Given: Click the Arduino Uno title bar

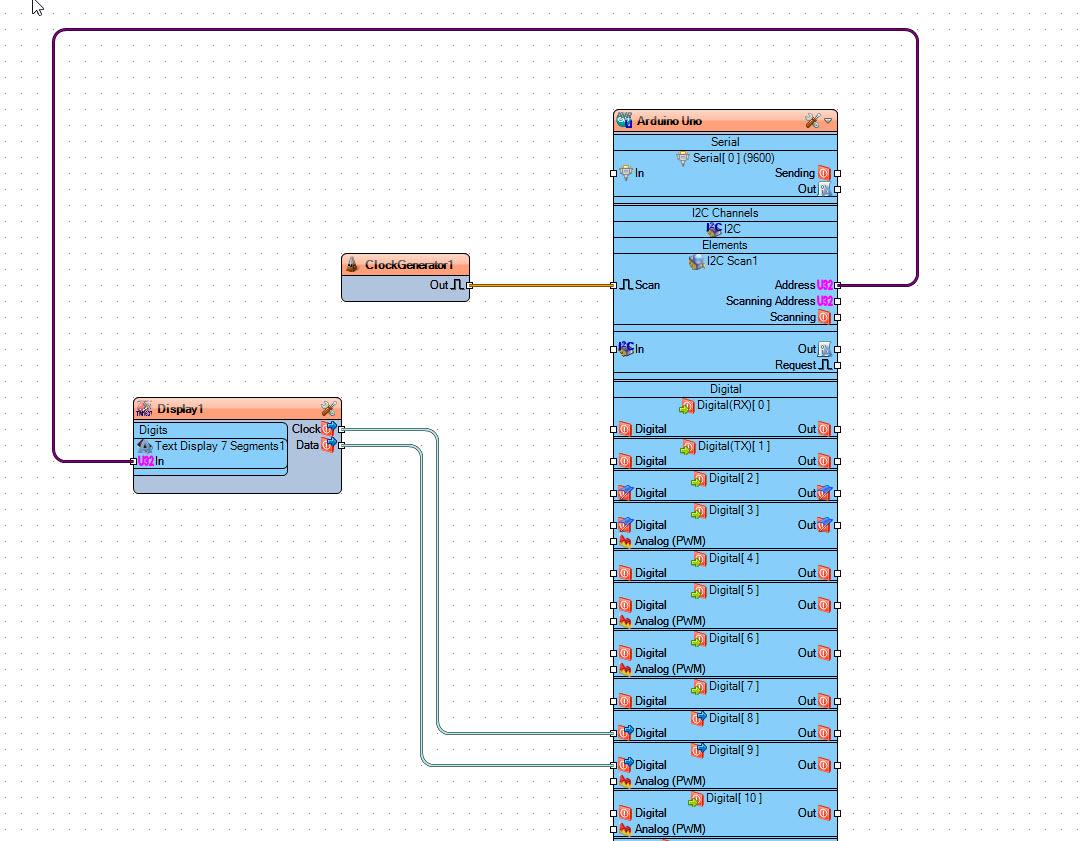Looking at the screenshot, I should 725,120.
